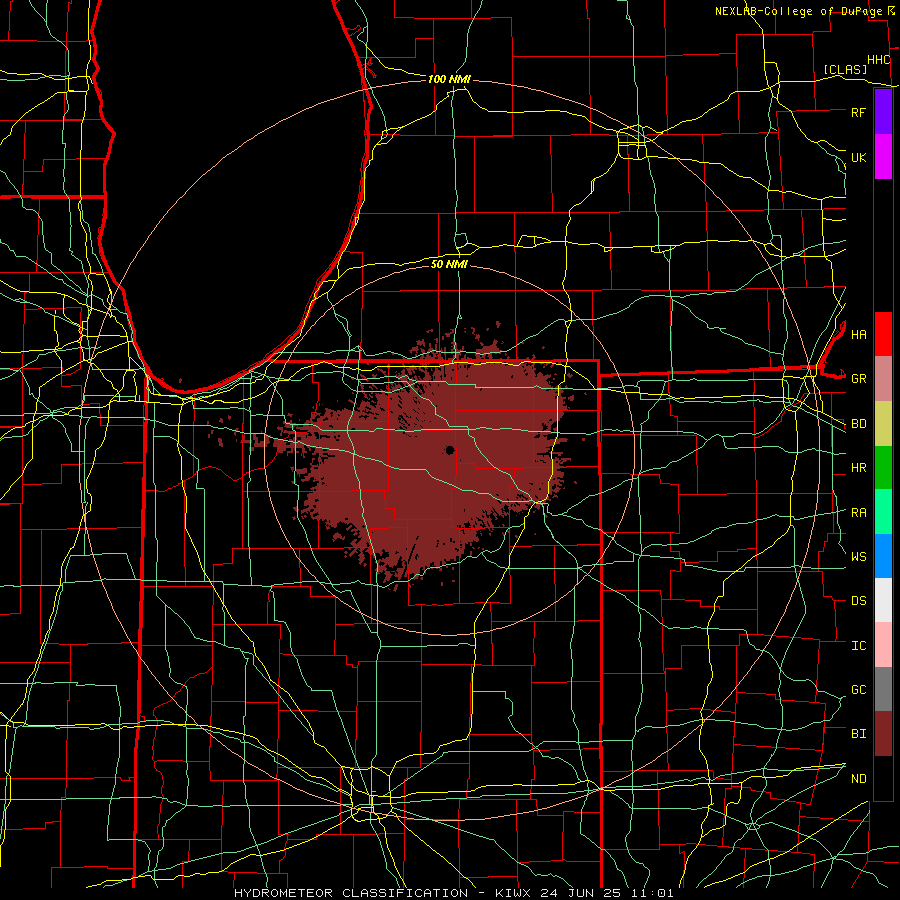This screenshot has width=900, height=900.
Task: Click the 50 NMI range ring label
Action: point(449,264)
